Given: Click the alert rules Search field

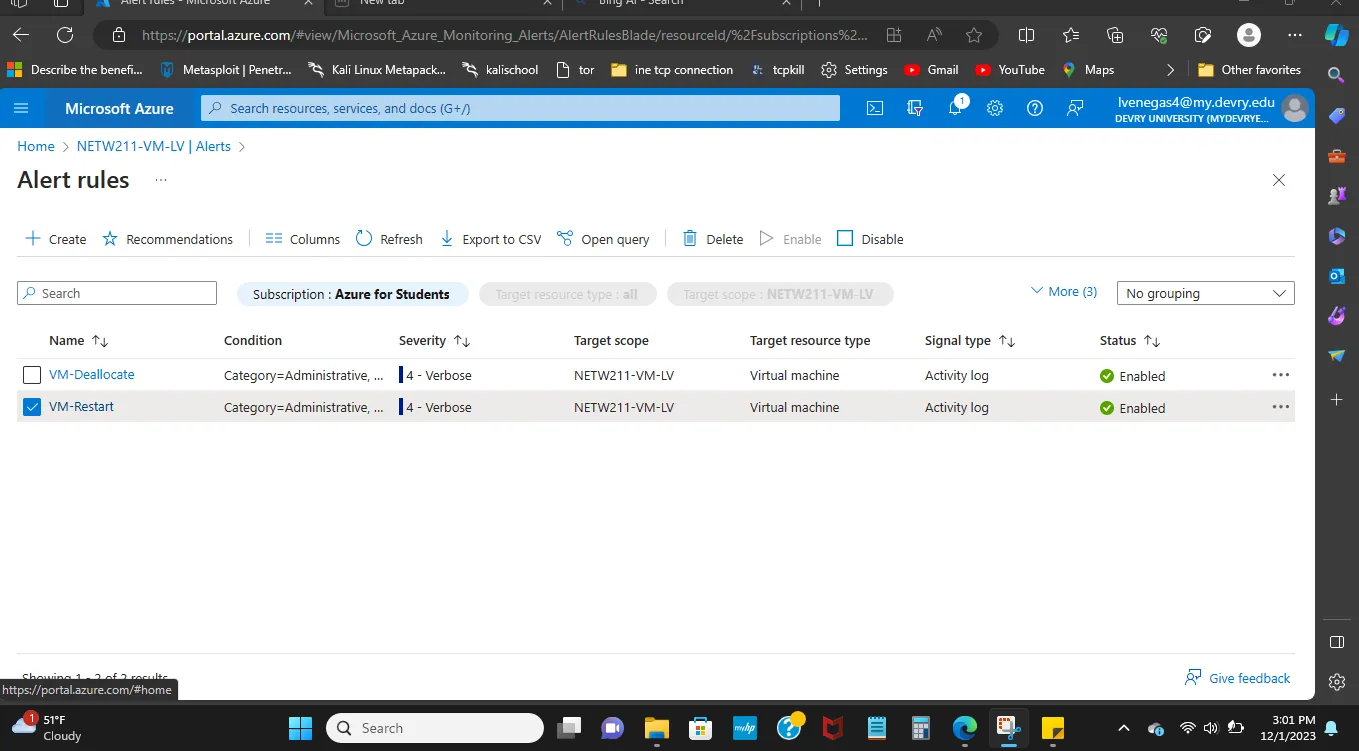Looking at the screenshot, I should (117, 293).
